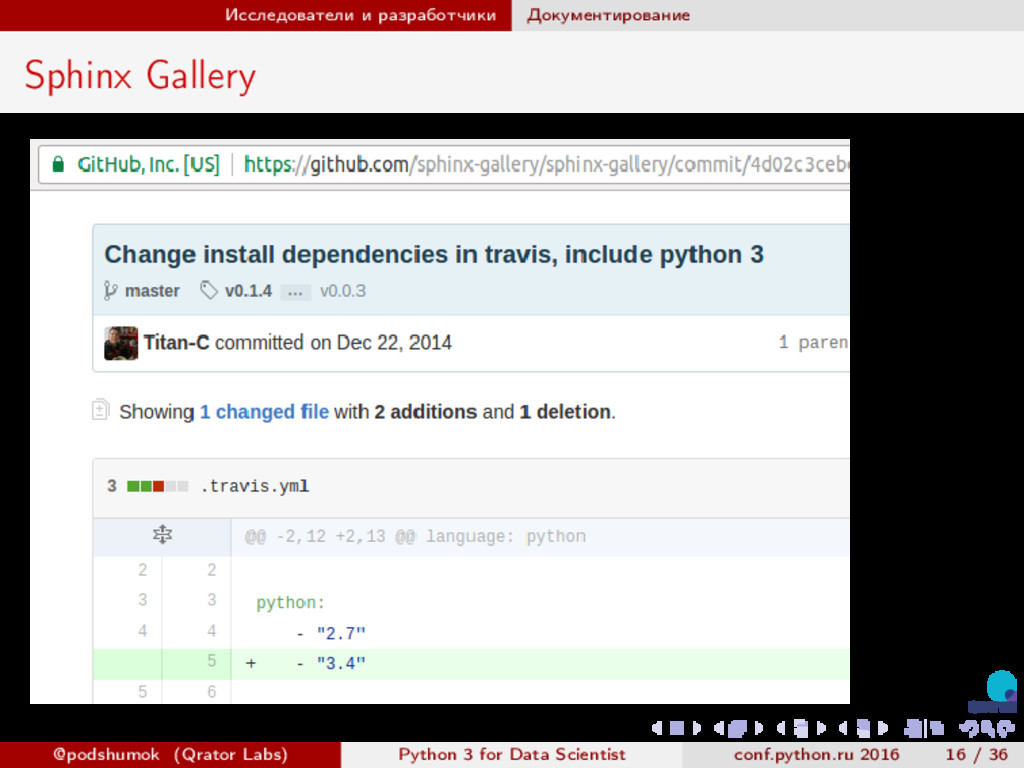Open tag v0.0.3 link
This screenshot has width=1024, height=768.
pyautogui.click(x=343, y=291)
